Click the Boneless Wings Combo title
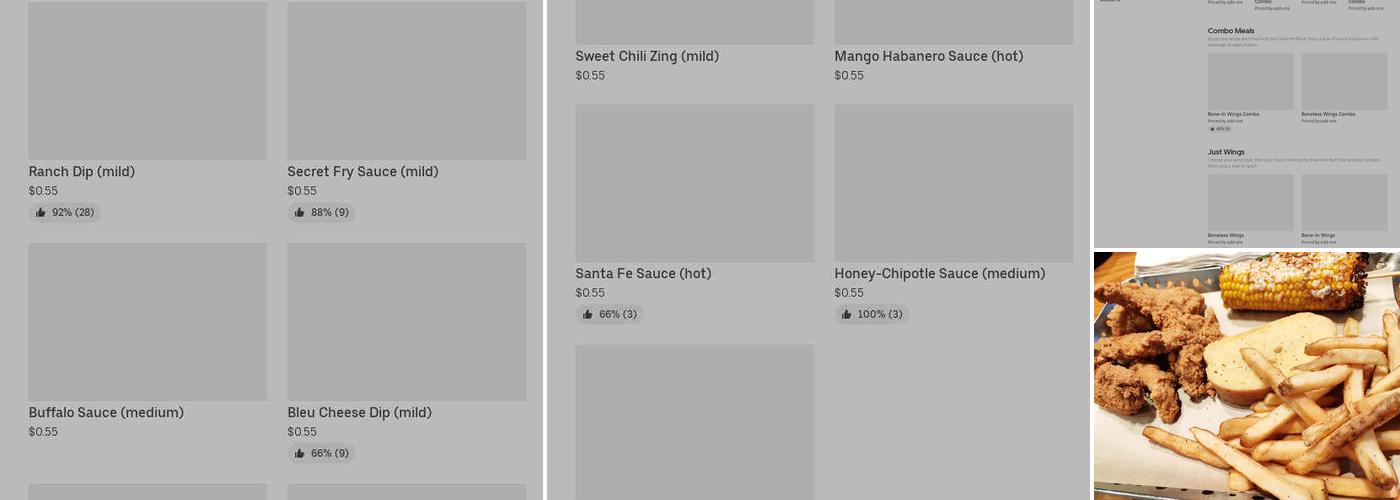Screen dimensions: 1400x500 [1328, 114]
